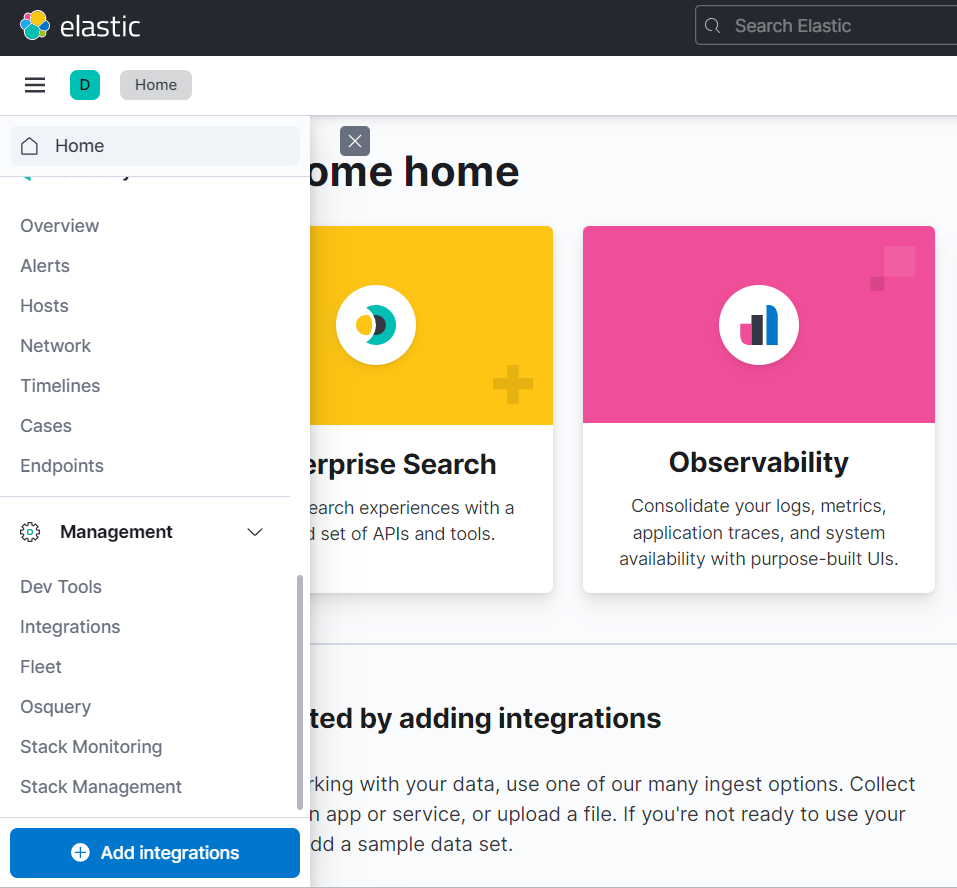Viewport: 957px width, 888px height.
Task: Open Security Overview link
Action: [x=59, y=226]
